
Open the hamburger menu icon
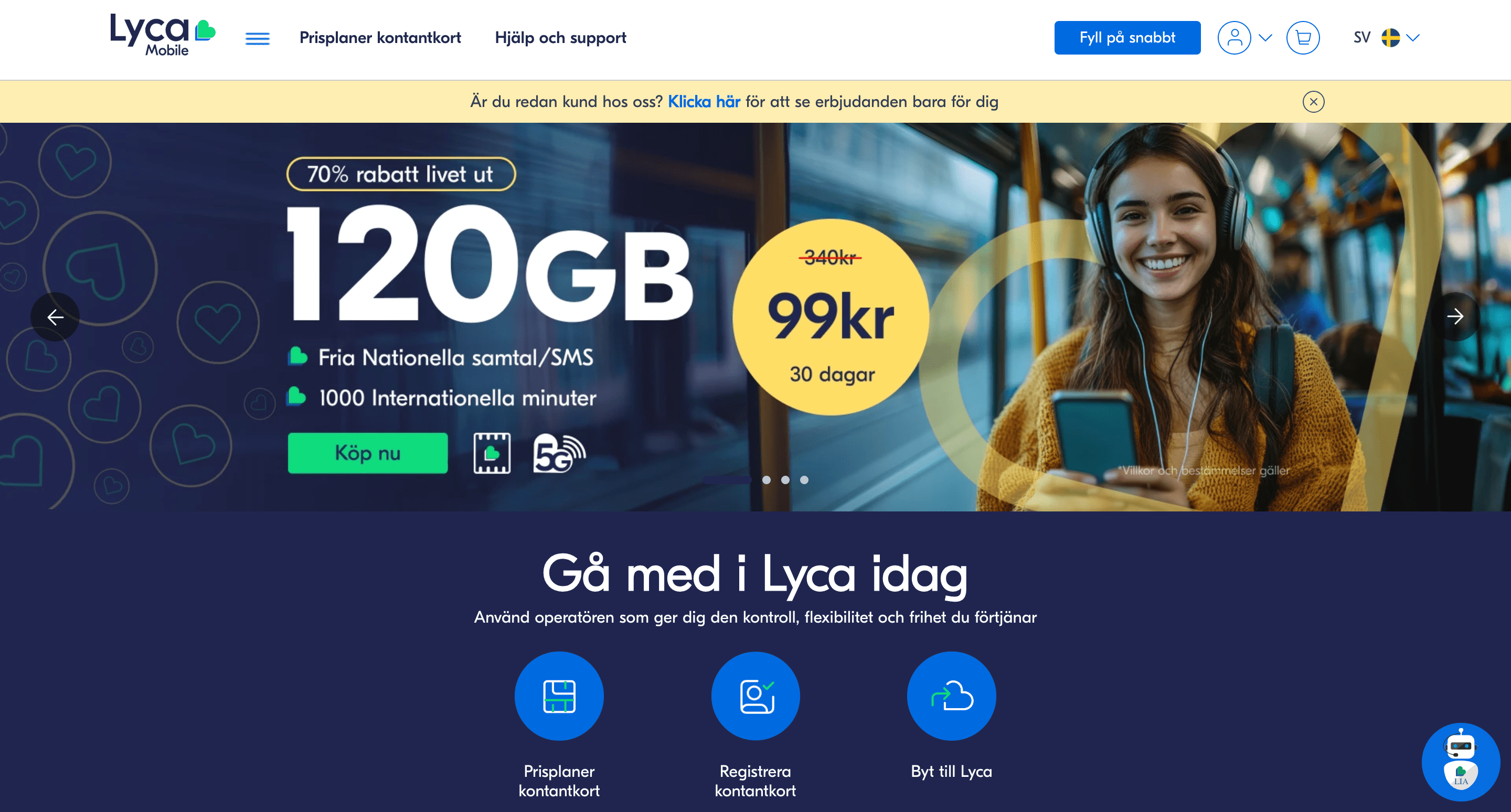click(x=257, y=38)
